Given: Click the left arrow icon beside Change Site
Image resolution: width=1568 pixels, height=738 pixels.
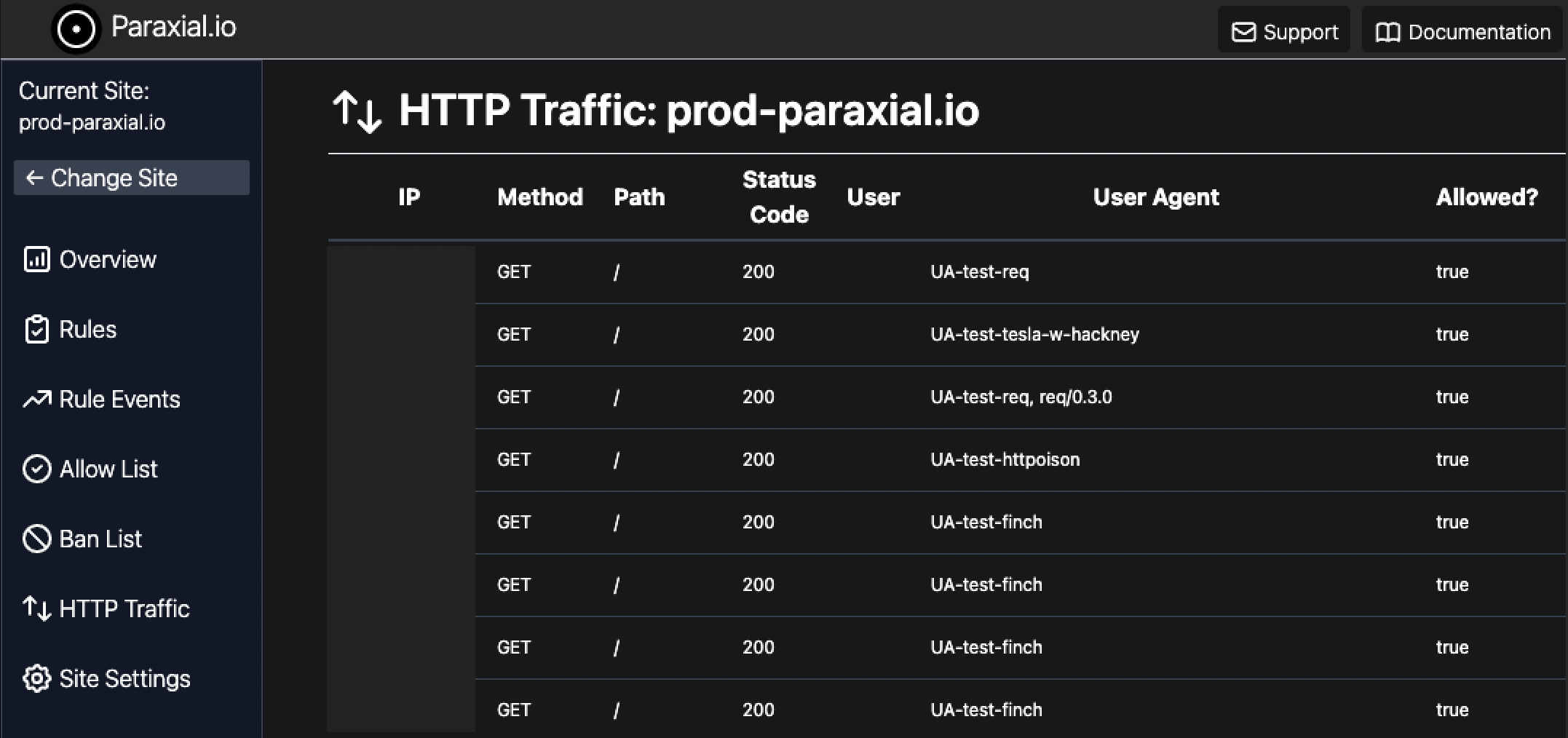Looking at the screenshot, I should click(x=34, y=178).
